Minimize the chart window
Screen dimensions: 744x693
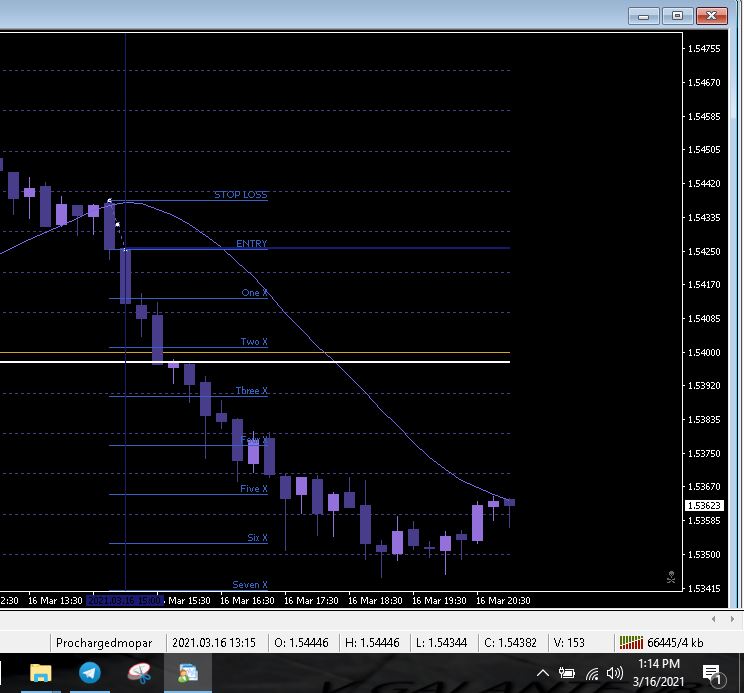pos(643,16)
